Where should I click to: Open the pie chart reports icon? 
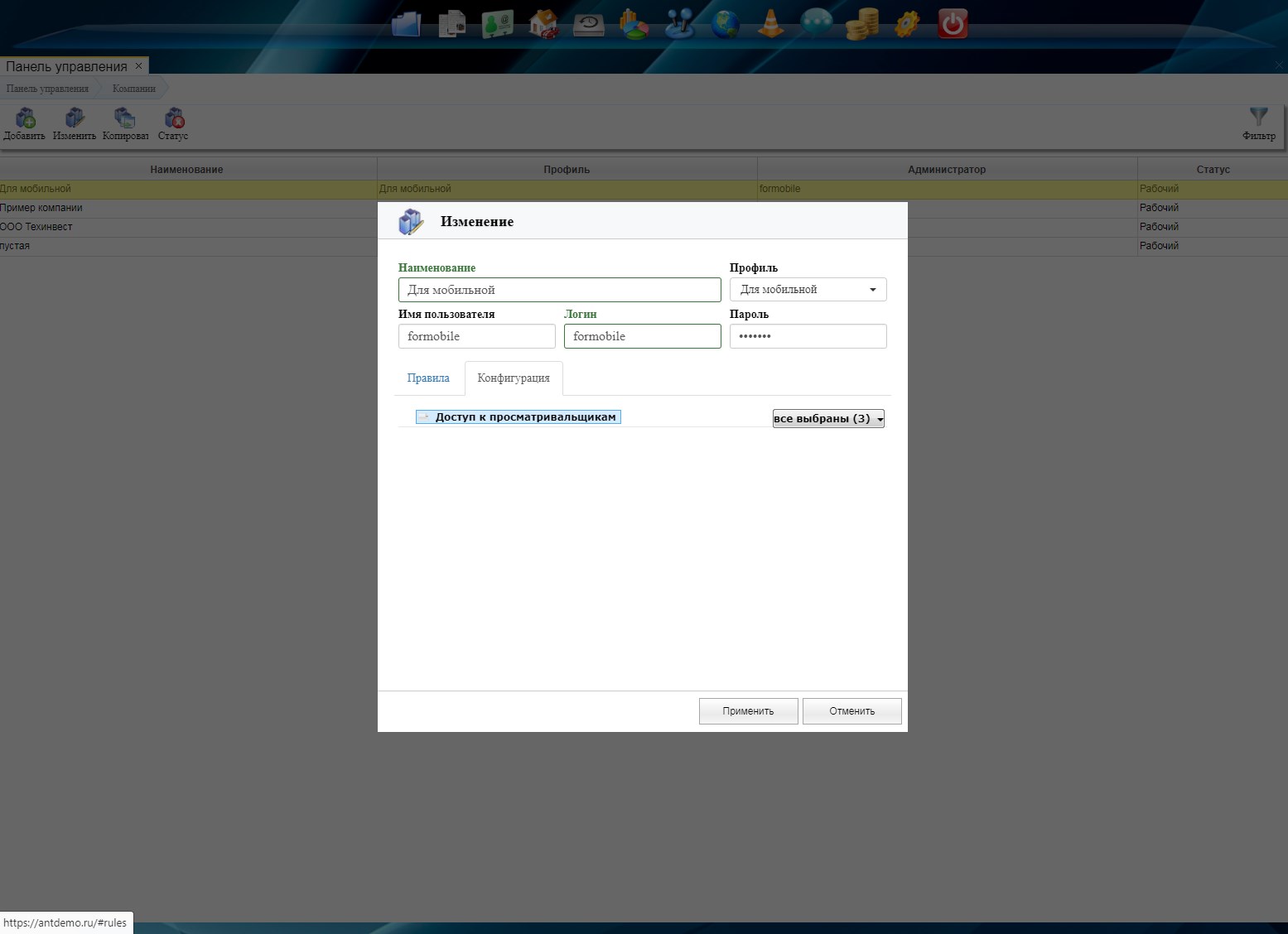click(634, 24)
